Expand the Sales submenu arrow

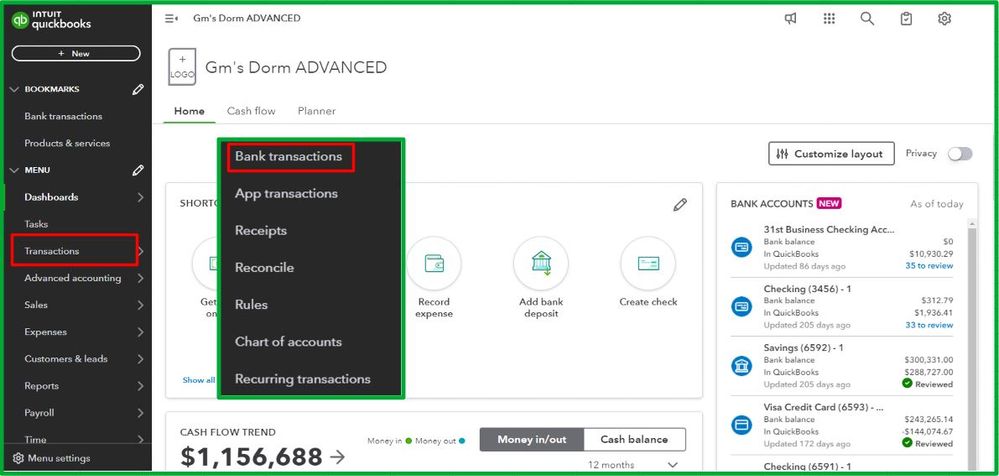tap(140, 305)
